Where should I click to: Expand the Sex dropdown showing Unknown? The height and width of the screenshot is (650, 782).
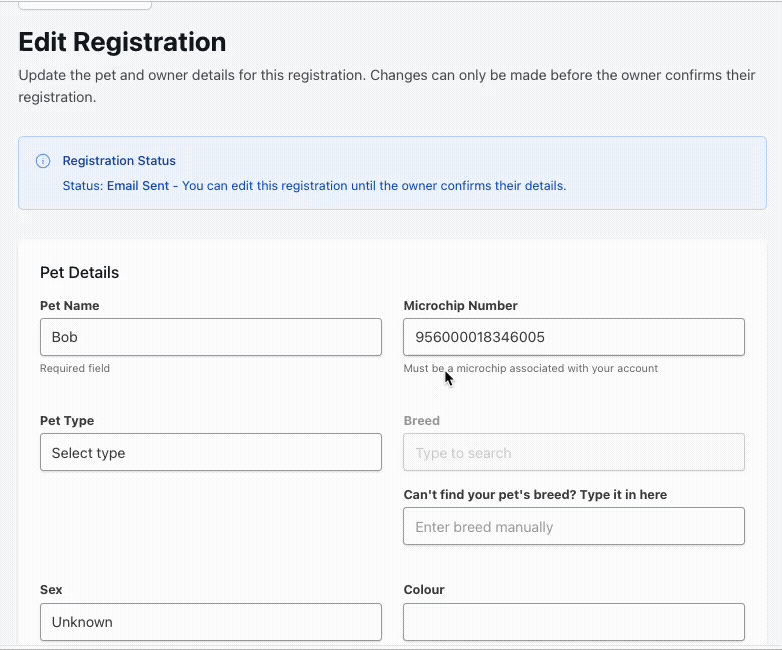pos(210,621)
